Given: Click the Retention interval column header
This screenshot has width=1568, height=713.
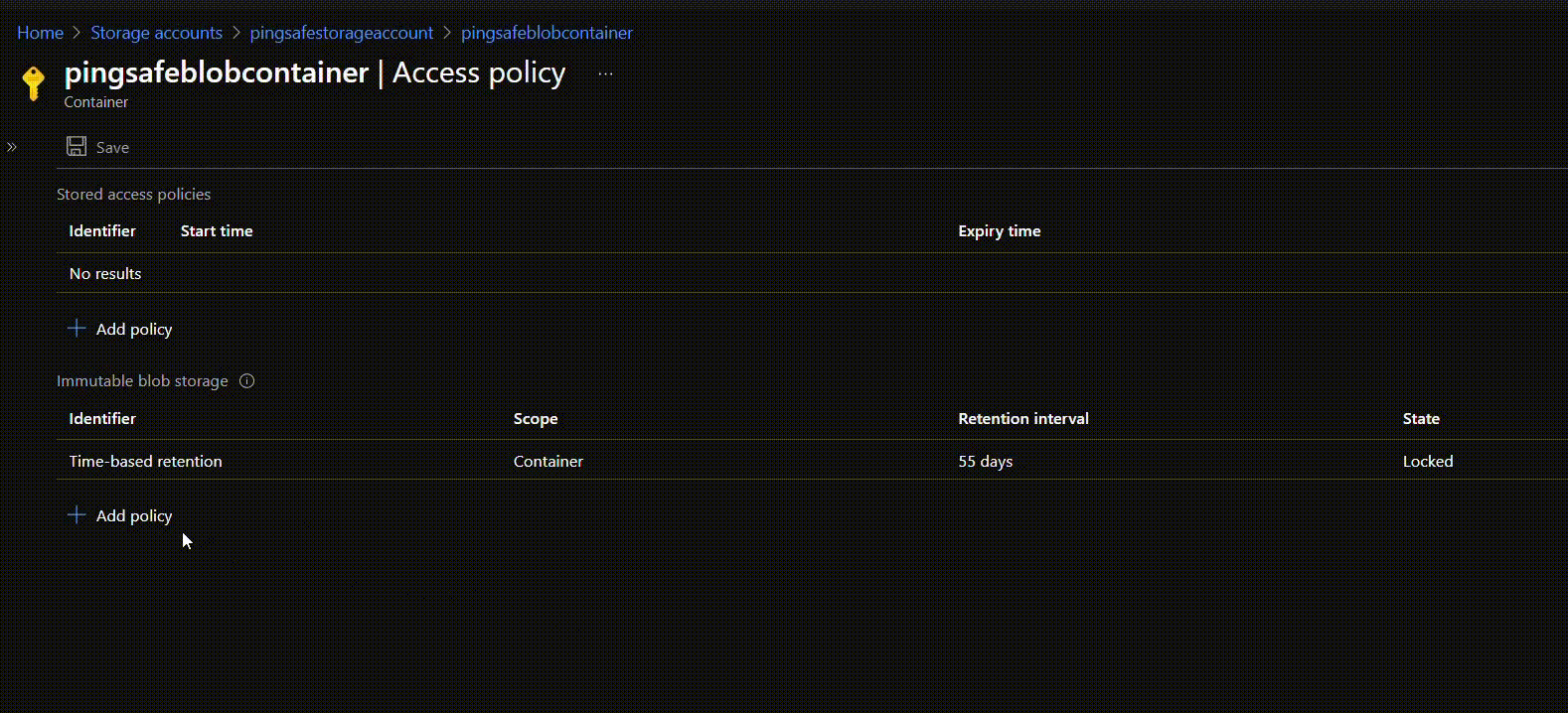Looking at the screenshot, I should 1022,419.
